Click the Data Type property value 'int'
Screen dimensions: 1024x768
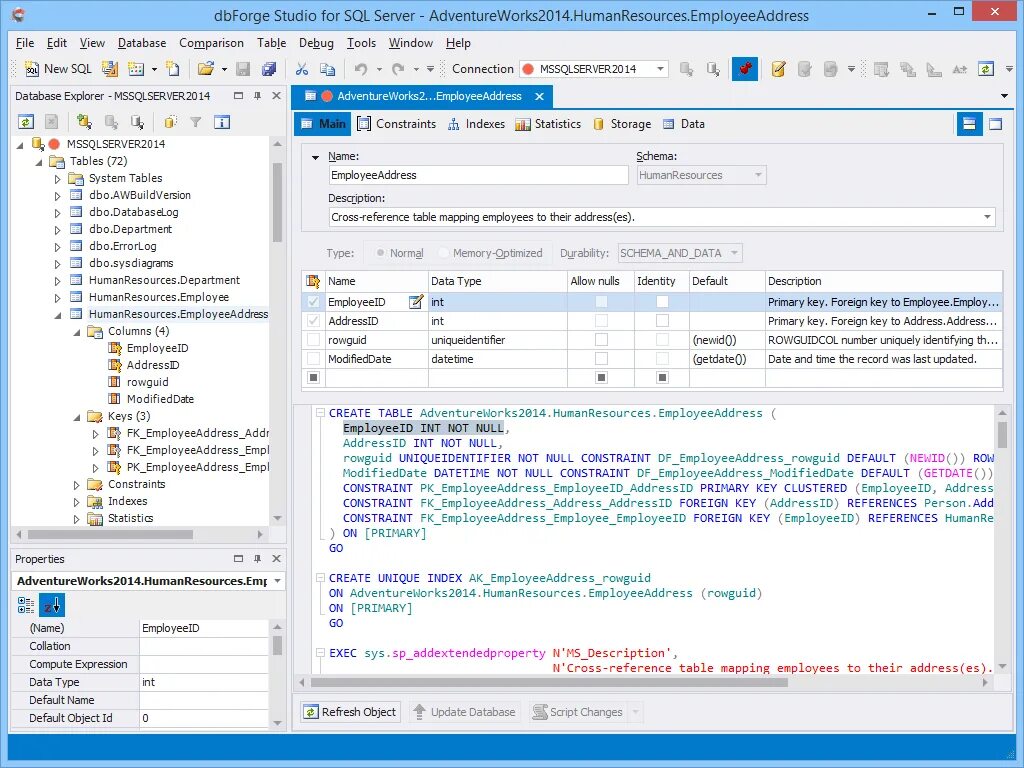(x=204, y=682)
